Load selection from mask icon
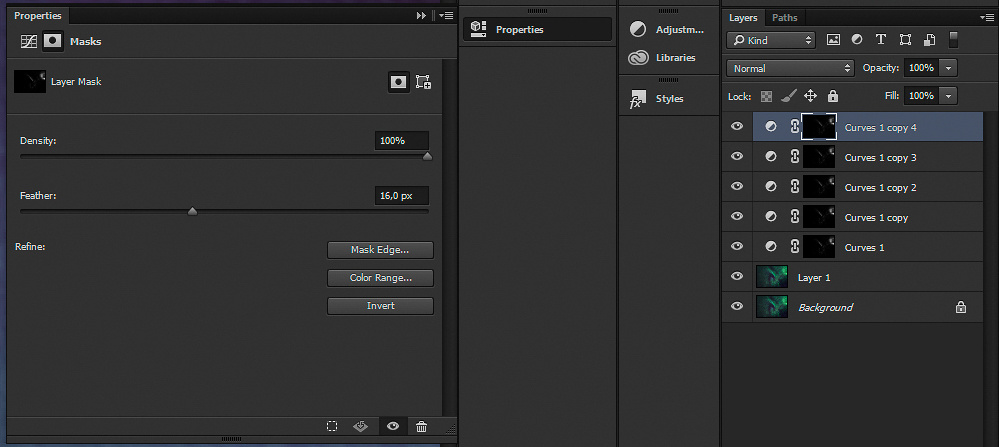Viewport: 999px width, 447px height. click(332, 426)
